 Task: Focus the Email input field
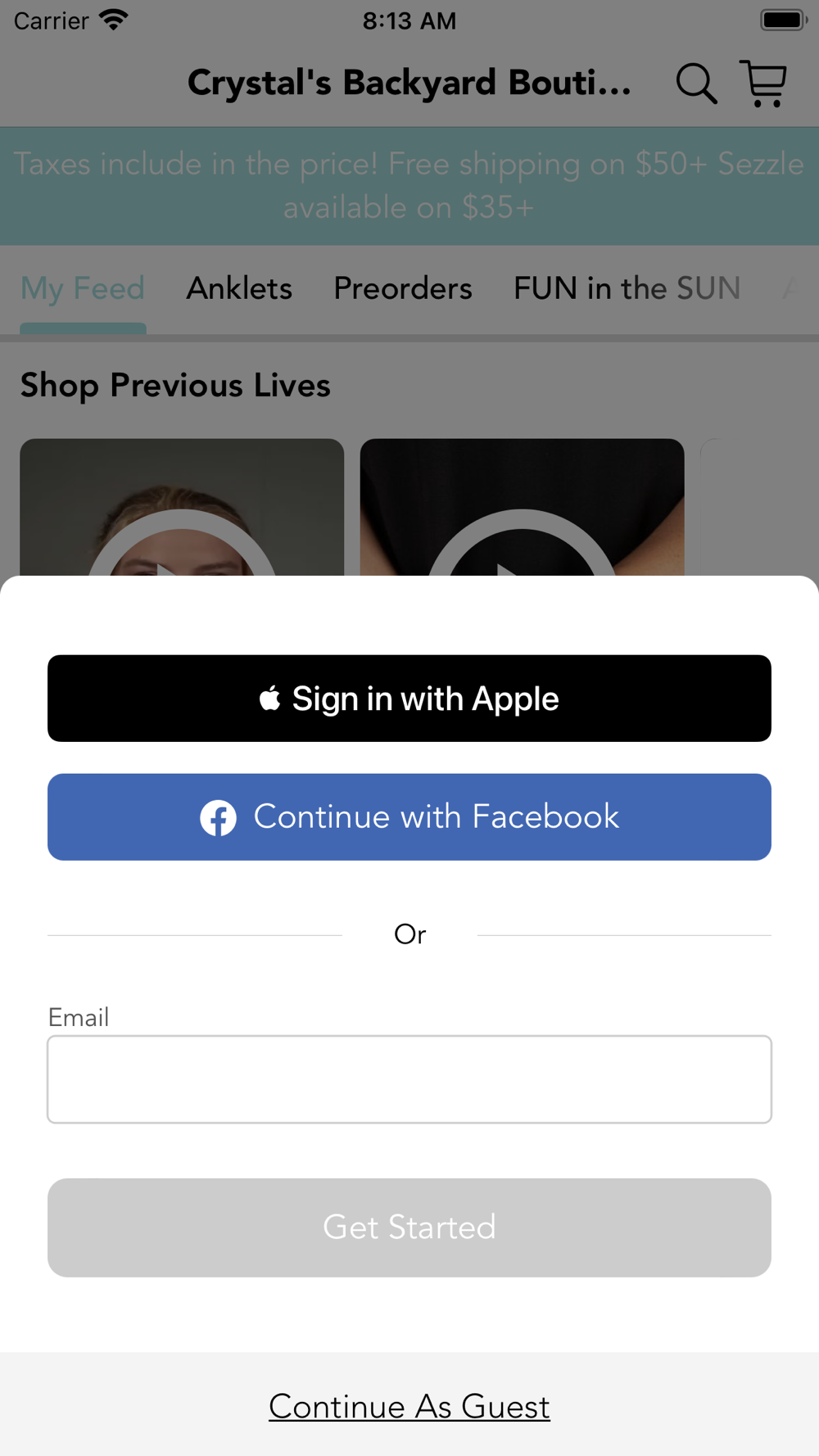[409, 1079]
